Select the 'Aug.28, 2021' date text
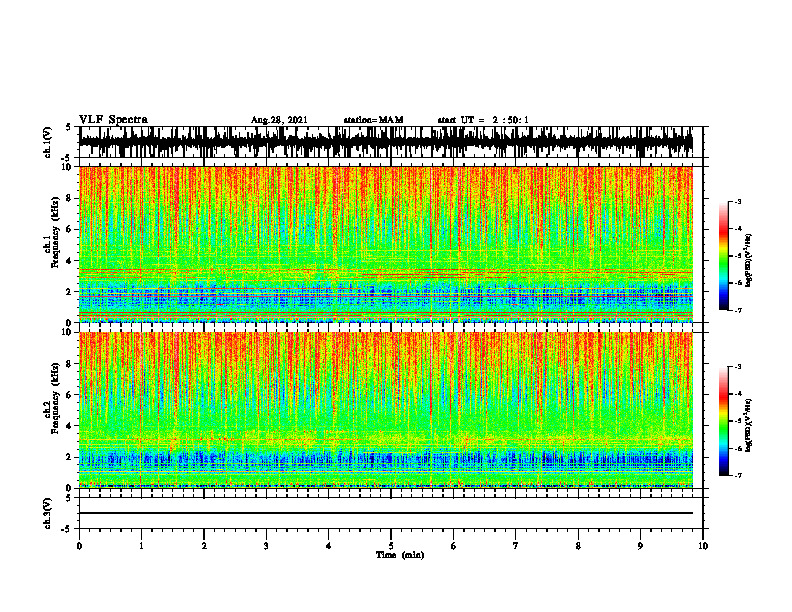The image size is (792, 612). (279, 120)
